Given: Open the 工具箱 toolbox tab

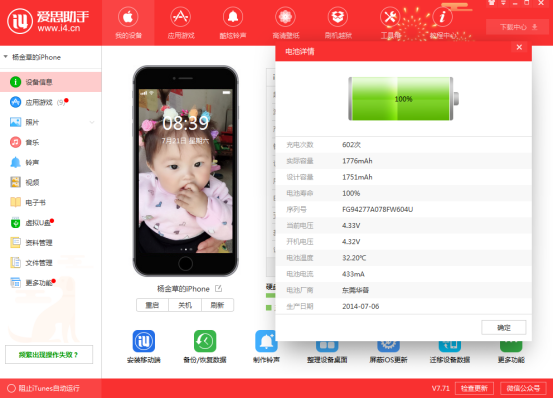Looking at the screenshot, I should pos(390,23).
